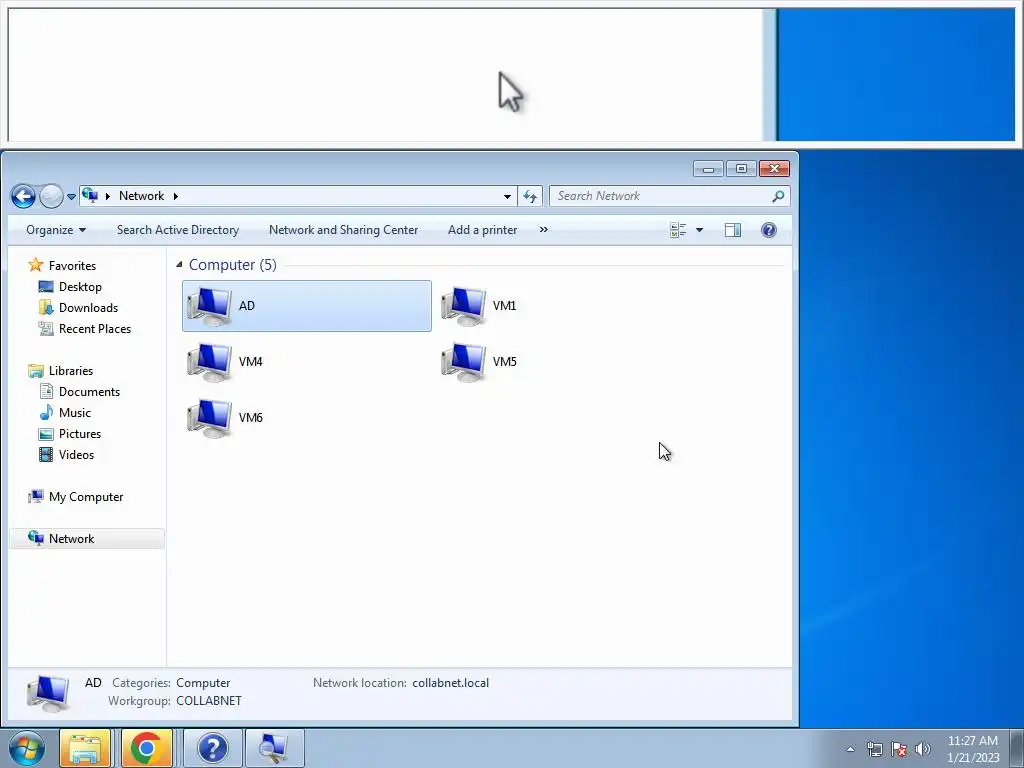Image resolution: width=1024 pixels, height=768 pixels.
Task: Collapse the Computer (5) group
Action: pos(179,264)
